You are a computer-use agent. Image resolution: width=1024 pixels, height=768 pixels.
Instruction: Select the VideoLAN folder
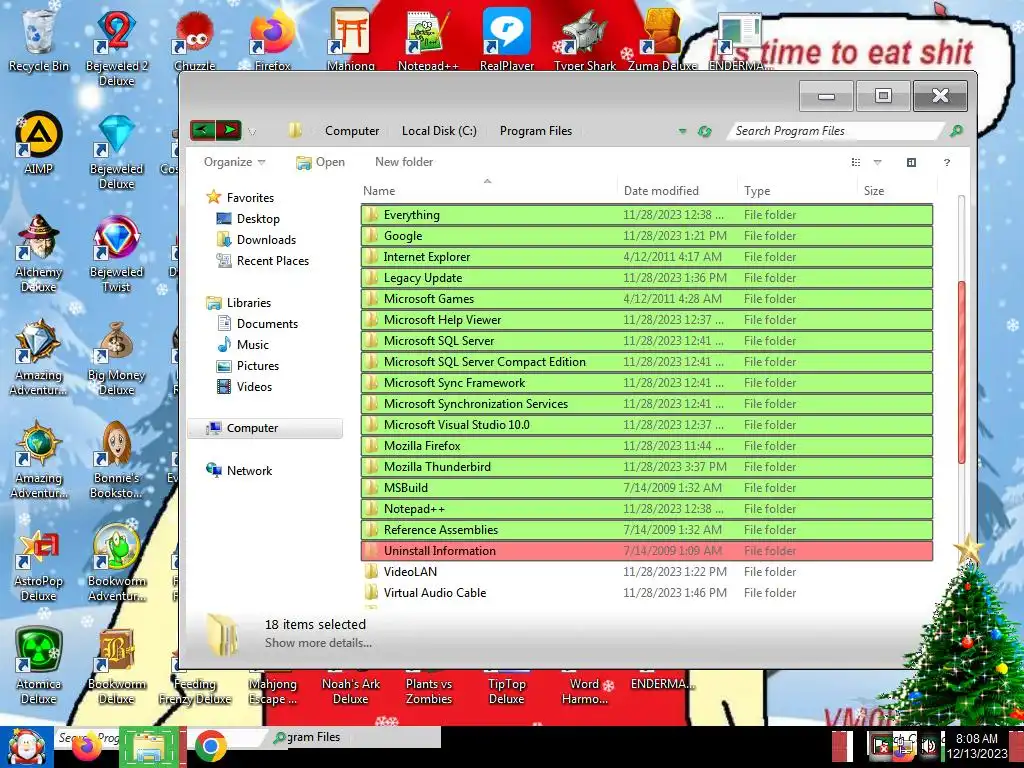pyautogui.click(x=647, y=571)
